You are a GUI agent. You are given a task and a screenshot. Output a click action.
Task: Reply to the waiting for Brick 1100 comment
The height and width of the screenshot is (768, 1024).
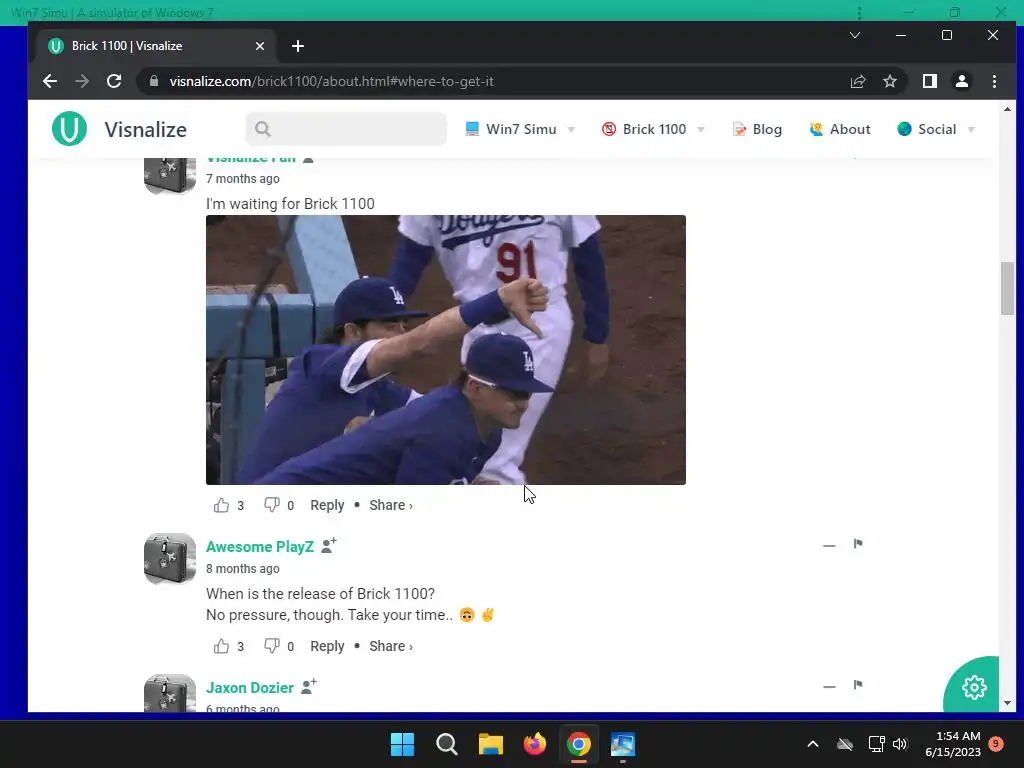click(327, 505)
